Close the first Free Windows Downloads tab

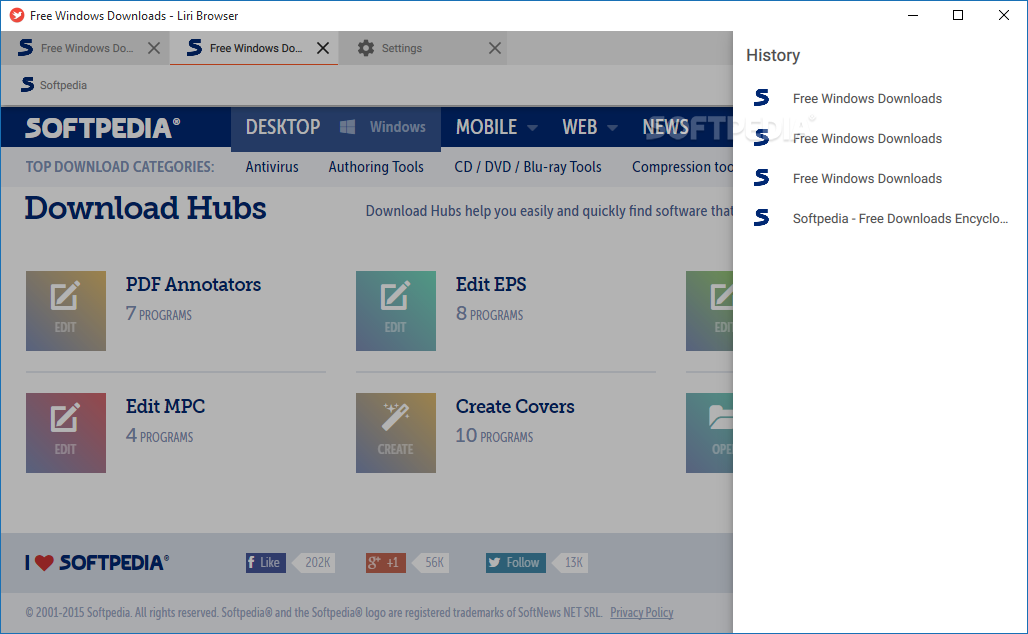point(153,49)
